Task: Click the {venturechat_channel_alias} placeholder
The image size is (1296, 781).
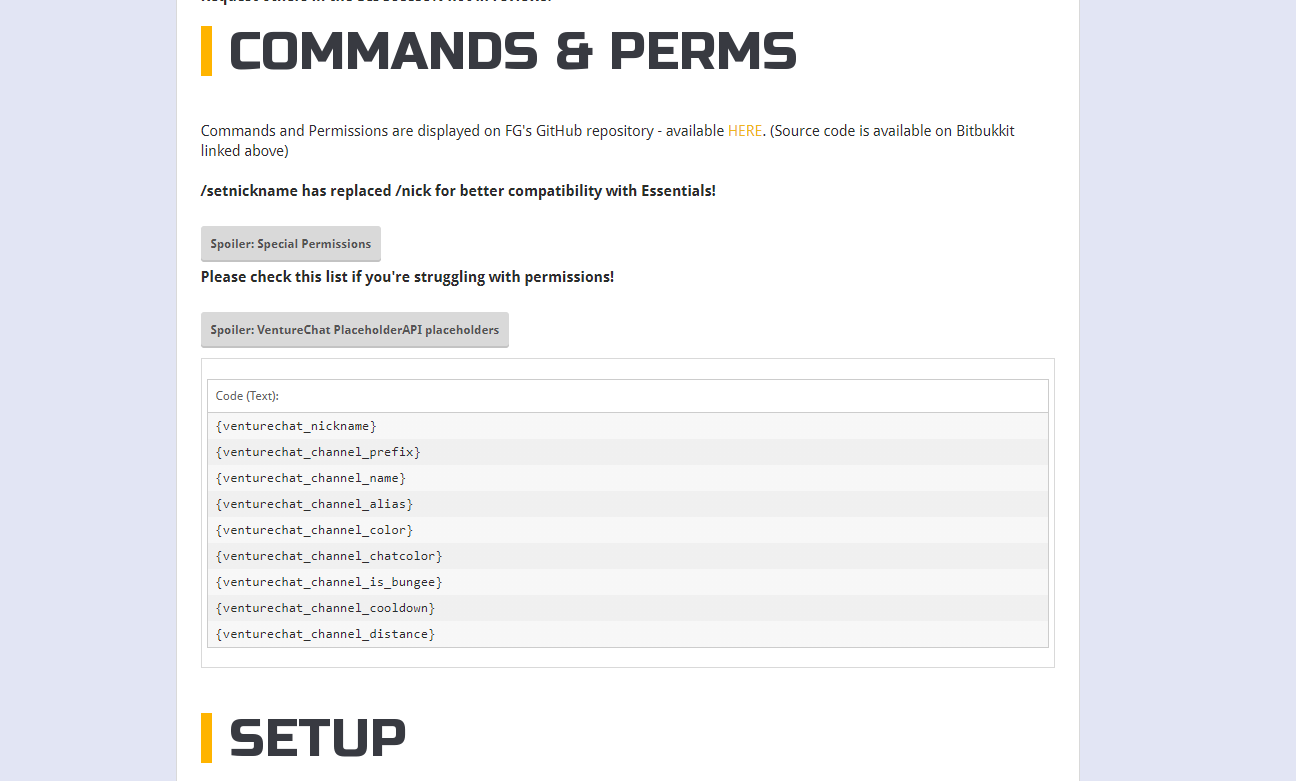Action: point(314,504)
